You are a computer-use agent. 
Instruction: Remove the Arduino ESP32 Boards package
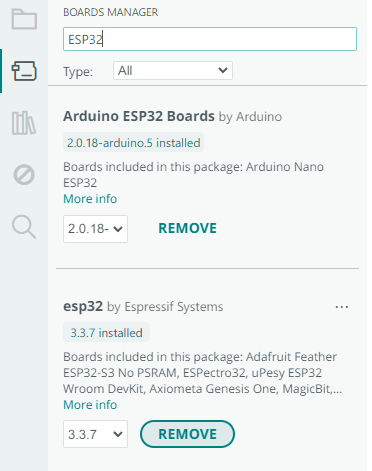click(x=187, y=229)
